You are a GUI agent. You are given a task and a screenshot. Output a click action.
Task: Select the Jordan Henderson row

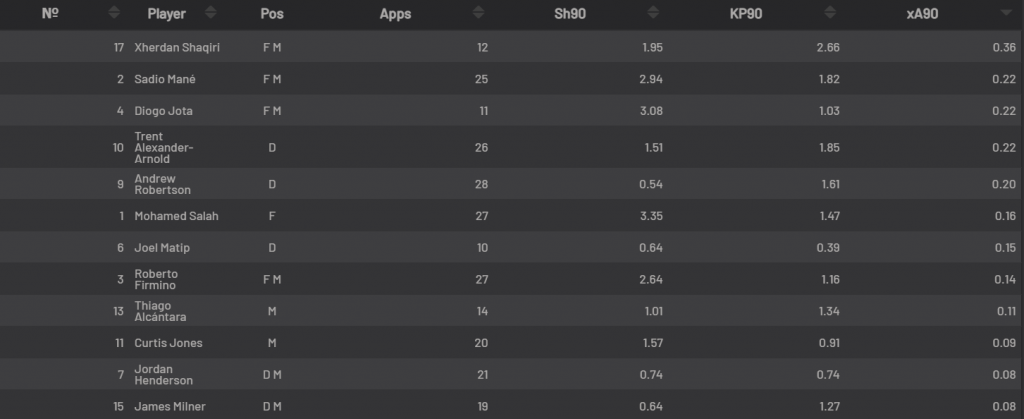coord(512,375)
